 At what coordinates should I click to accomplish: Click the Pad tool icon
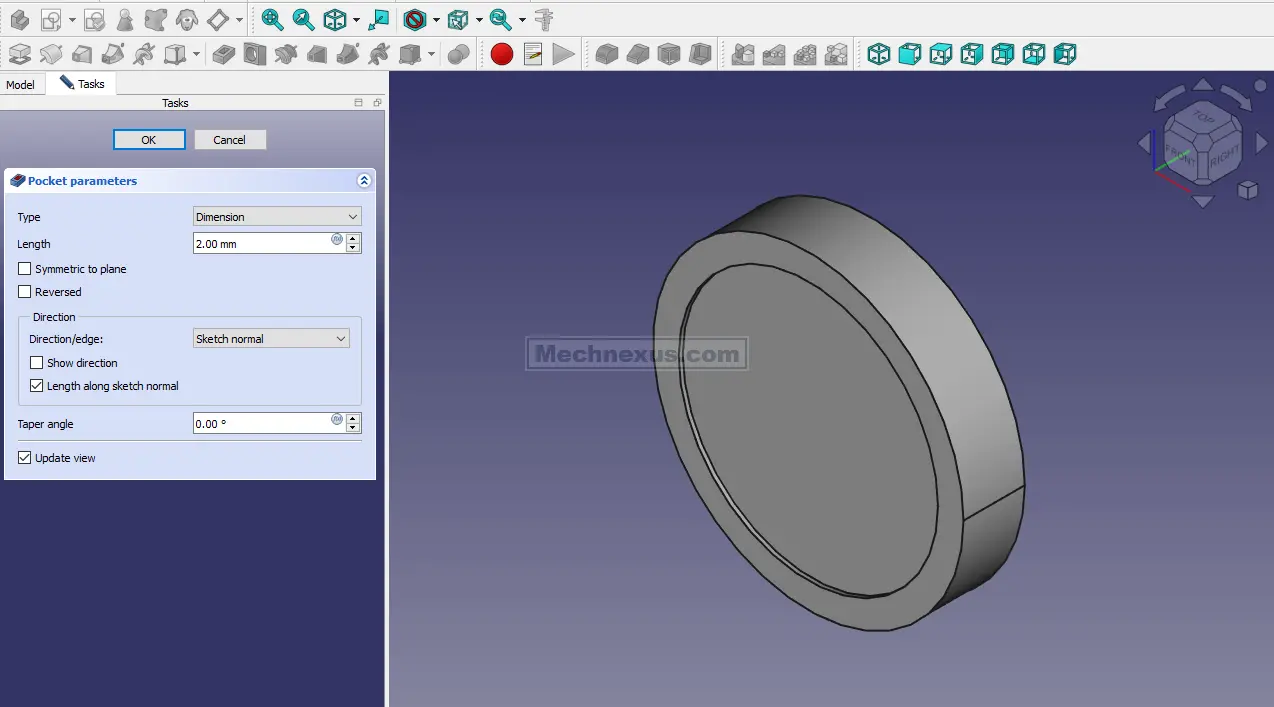coord(19,54)
